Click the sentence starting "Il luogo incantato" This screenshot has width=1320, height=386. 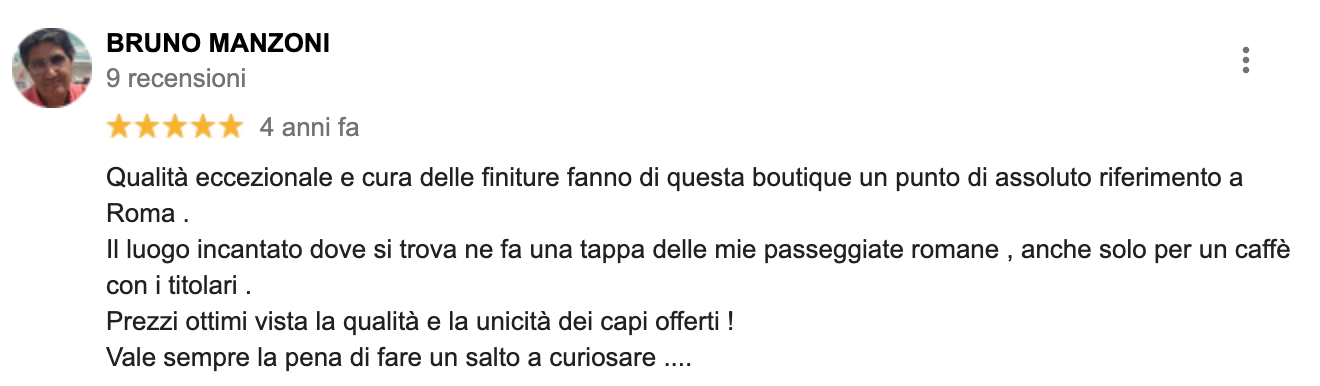click(x=698, y=250)
